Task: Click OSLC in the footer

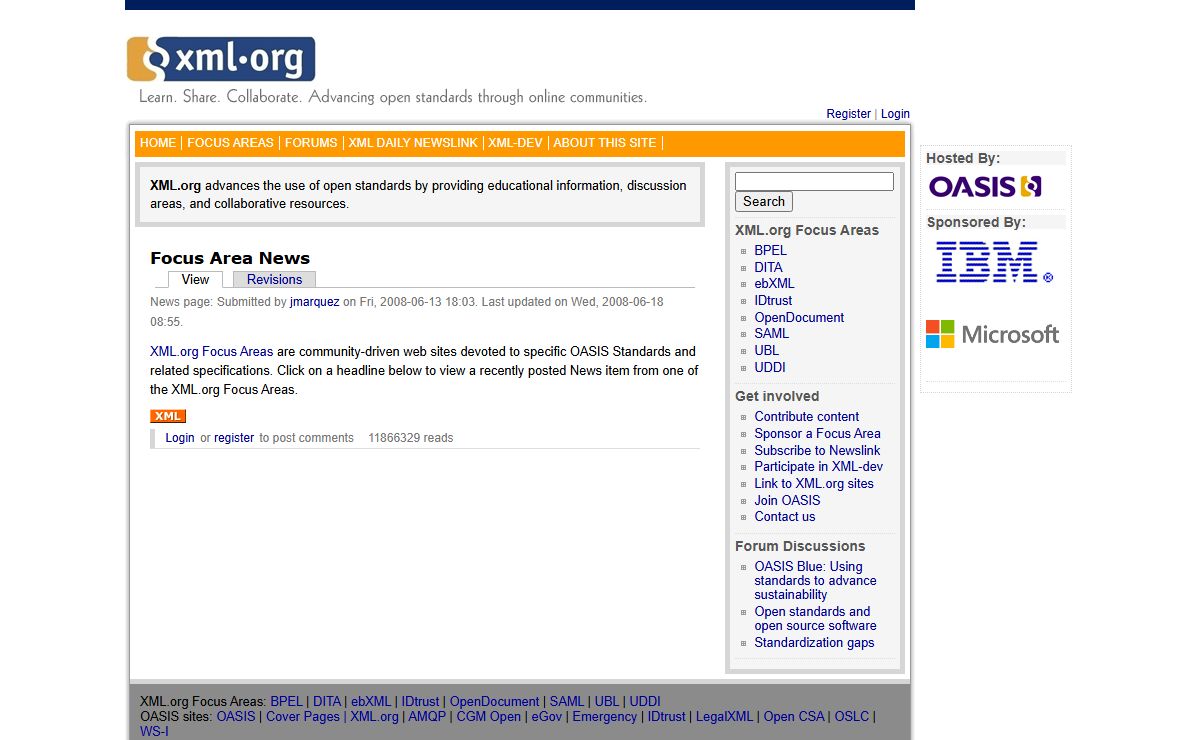Action: click(852, 717)
